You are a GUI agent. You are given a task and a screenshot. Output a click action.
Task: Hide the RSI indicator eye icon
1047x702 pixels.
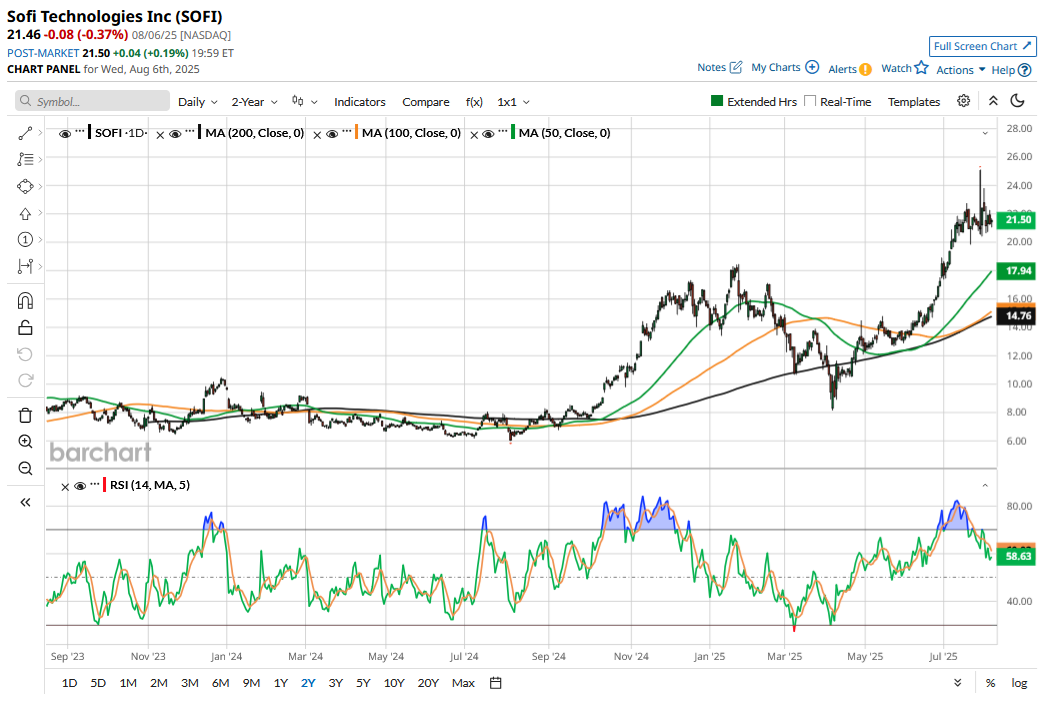[x=80, y=486]
